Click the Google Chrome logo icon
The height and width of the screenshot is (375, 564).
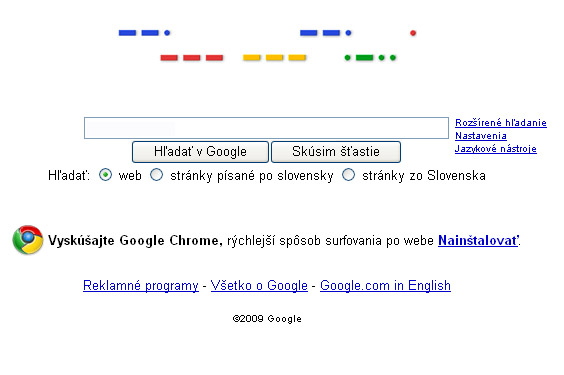[x=28, y=239]
